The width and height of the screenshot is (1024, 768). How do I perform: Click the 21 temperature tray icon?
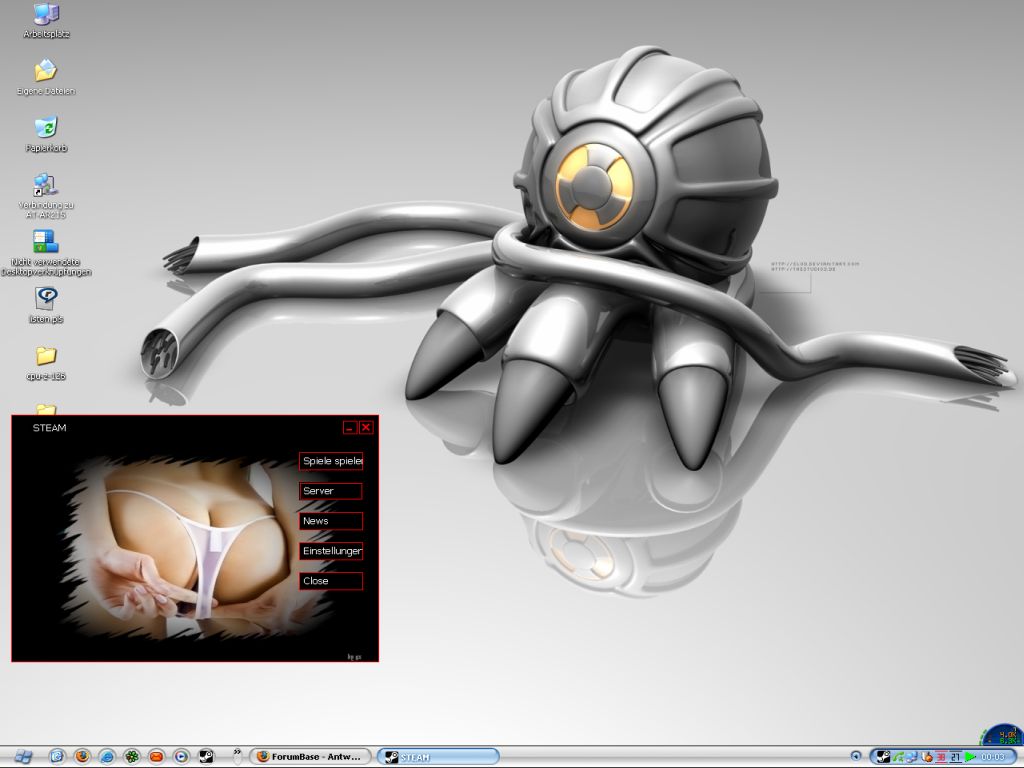pyautogui.click(x=955, y=757)
